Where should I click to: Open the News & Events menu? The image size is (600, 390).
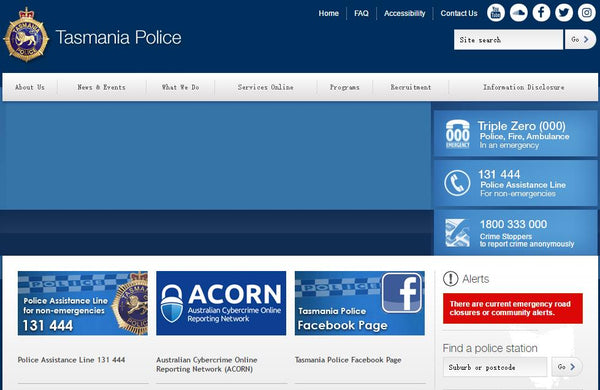(x=101, y=87)
